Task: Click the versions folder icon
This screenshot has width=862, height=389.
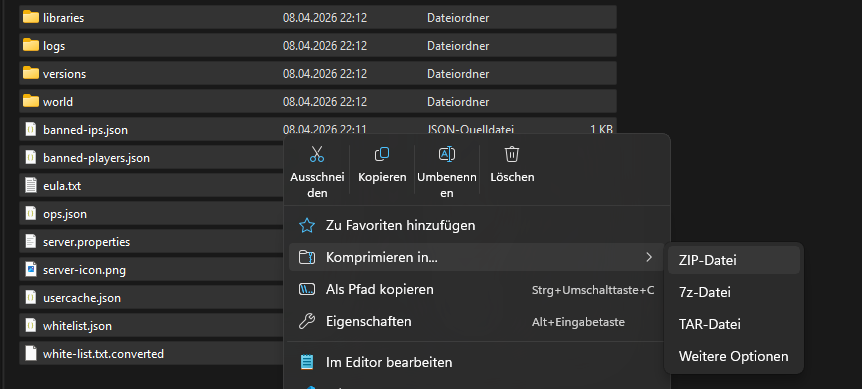Action: click(31, 73)
